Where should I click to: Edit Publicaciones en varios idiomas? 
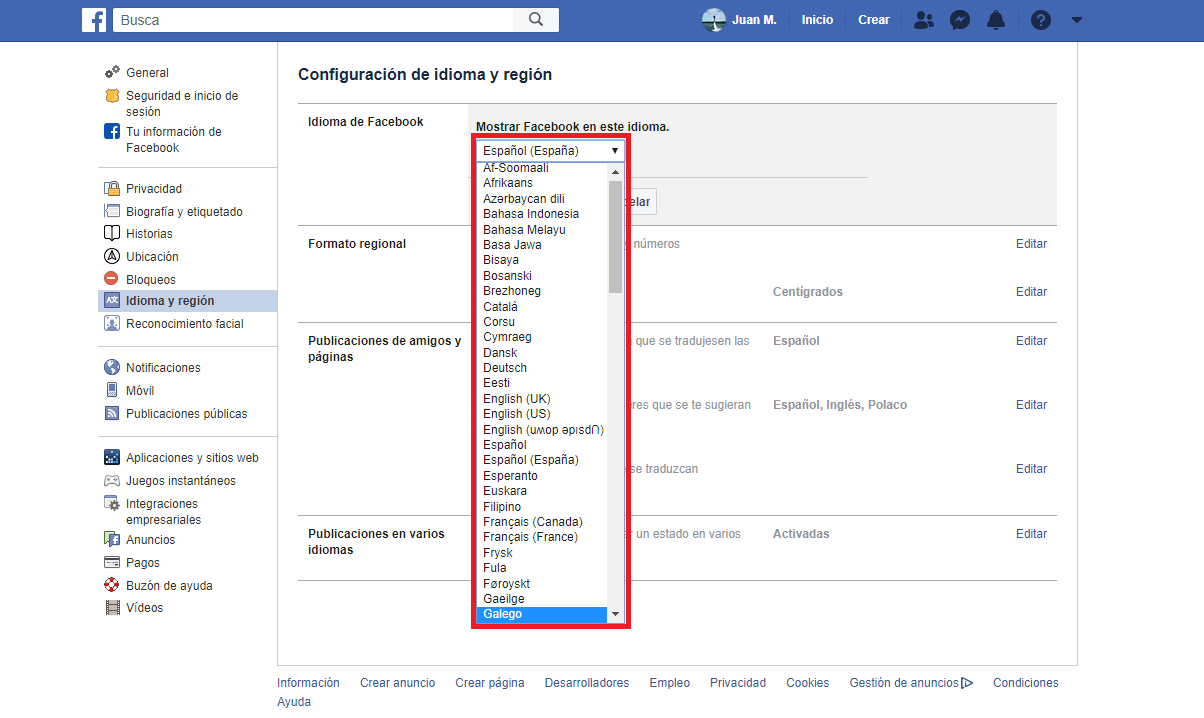pyautogui.click(x=1031, y=534)
